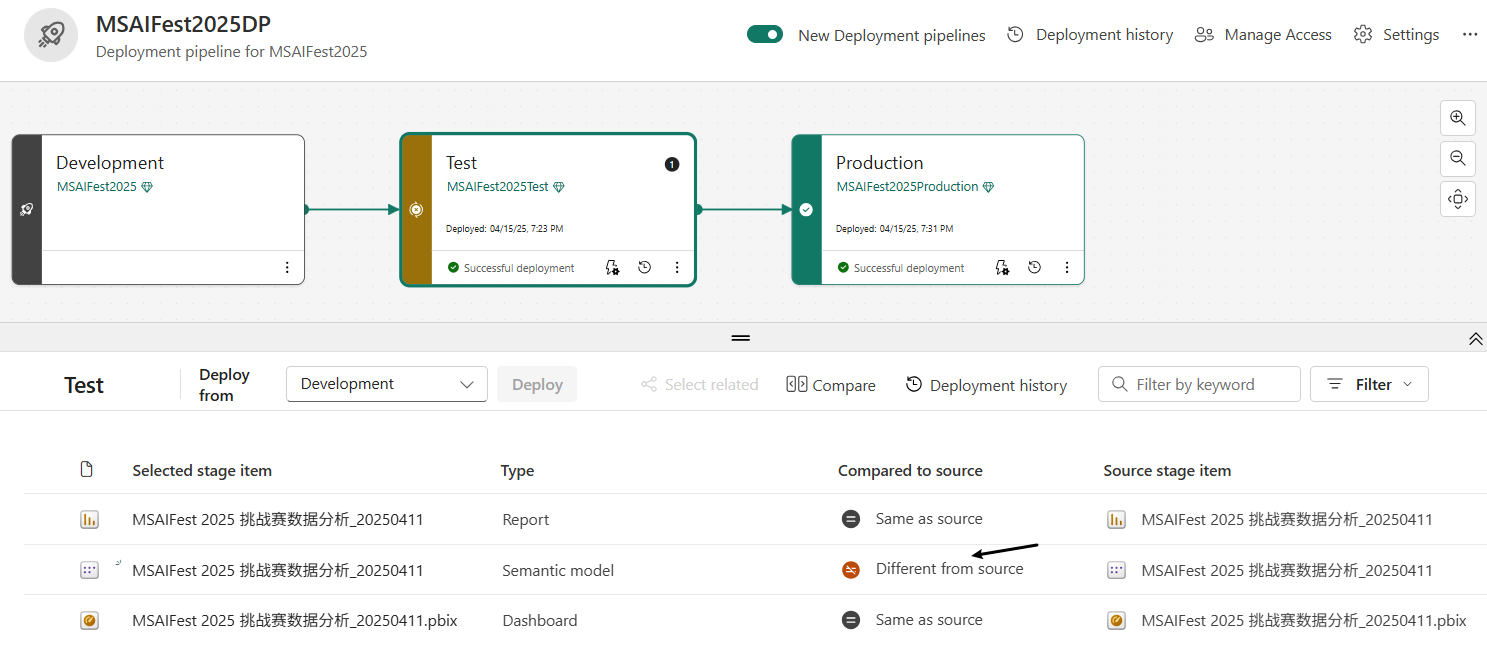Screen dimensions: 1487x650
Task: Click Successful deployment status on the Test stage
Action: tap(511, 268)
